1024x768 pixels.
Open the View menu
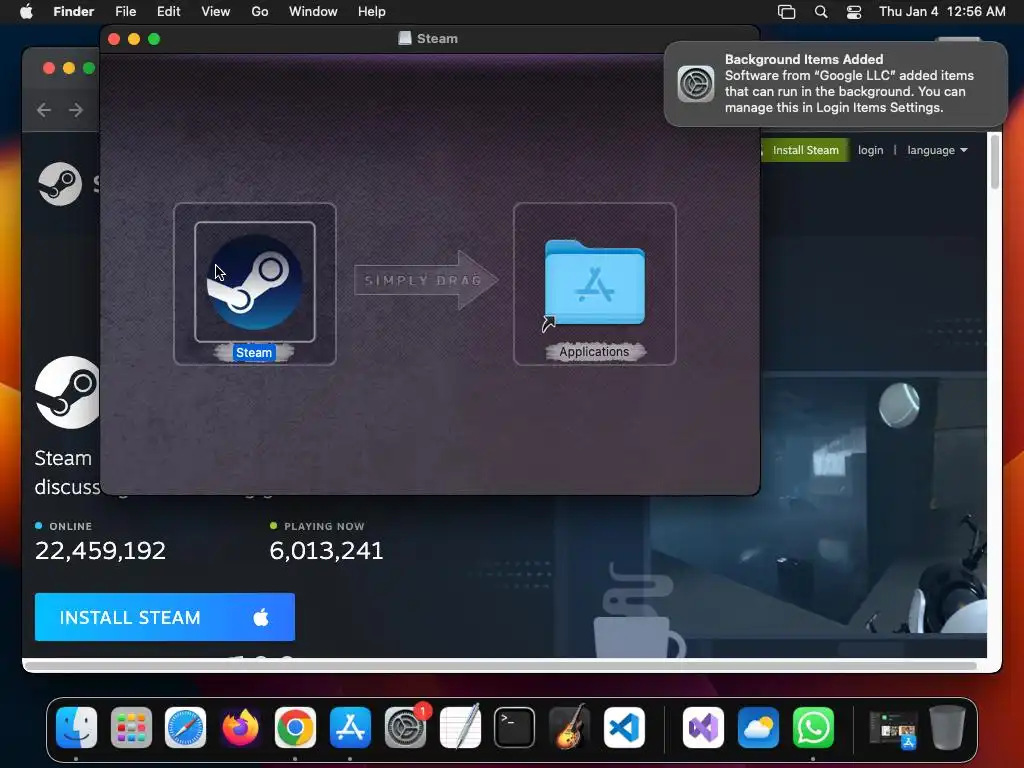(216, 12)
